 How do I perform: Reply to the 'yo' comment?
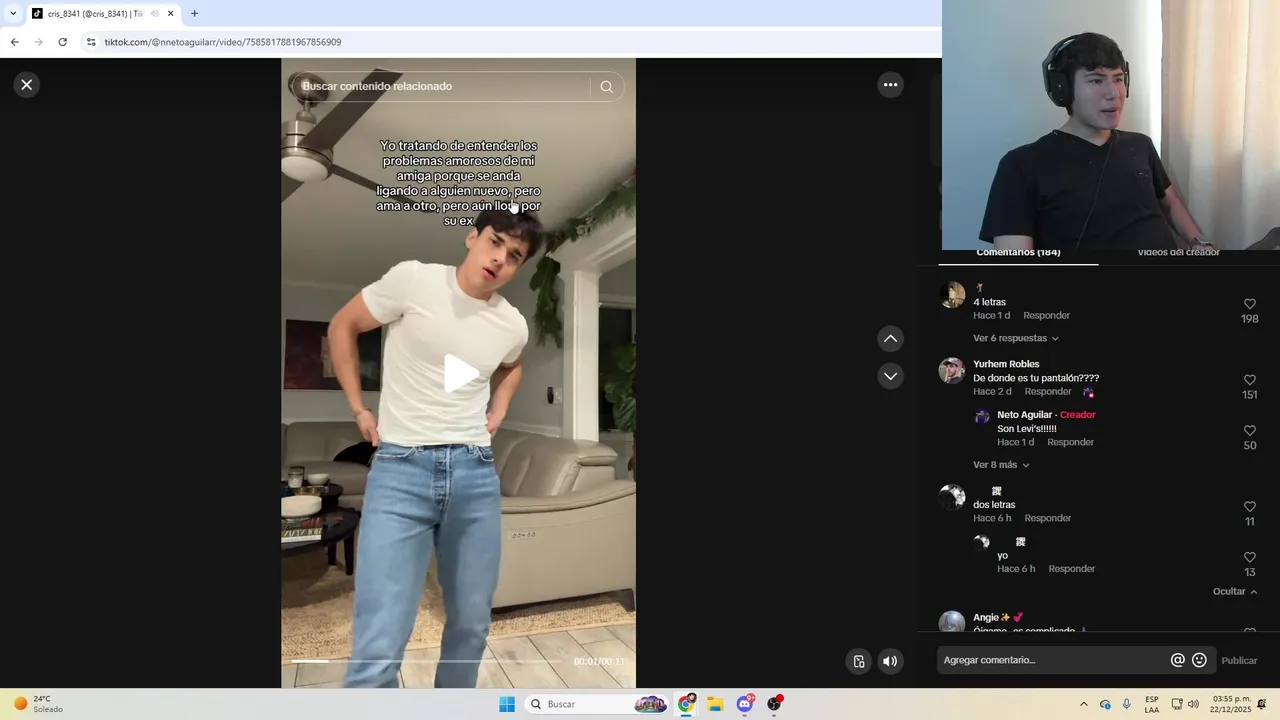[1071, 569]
